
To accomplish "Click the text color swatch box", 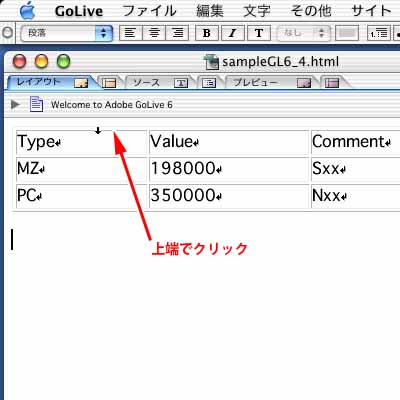I will tap(347, 33).
